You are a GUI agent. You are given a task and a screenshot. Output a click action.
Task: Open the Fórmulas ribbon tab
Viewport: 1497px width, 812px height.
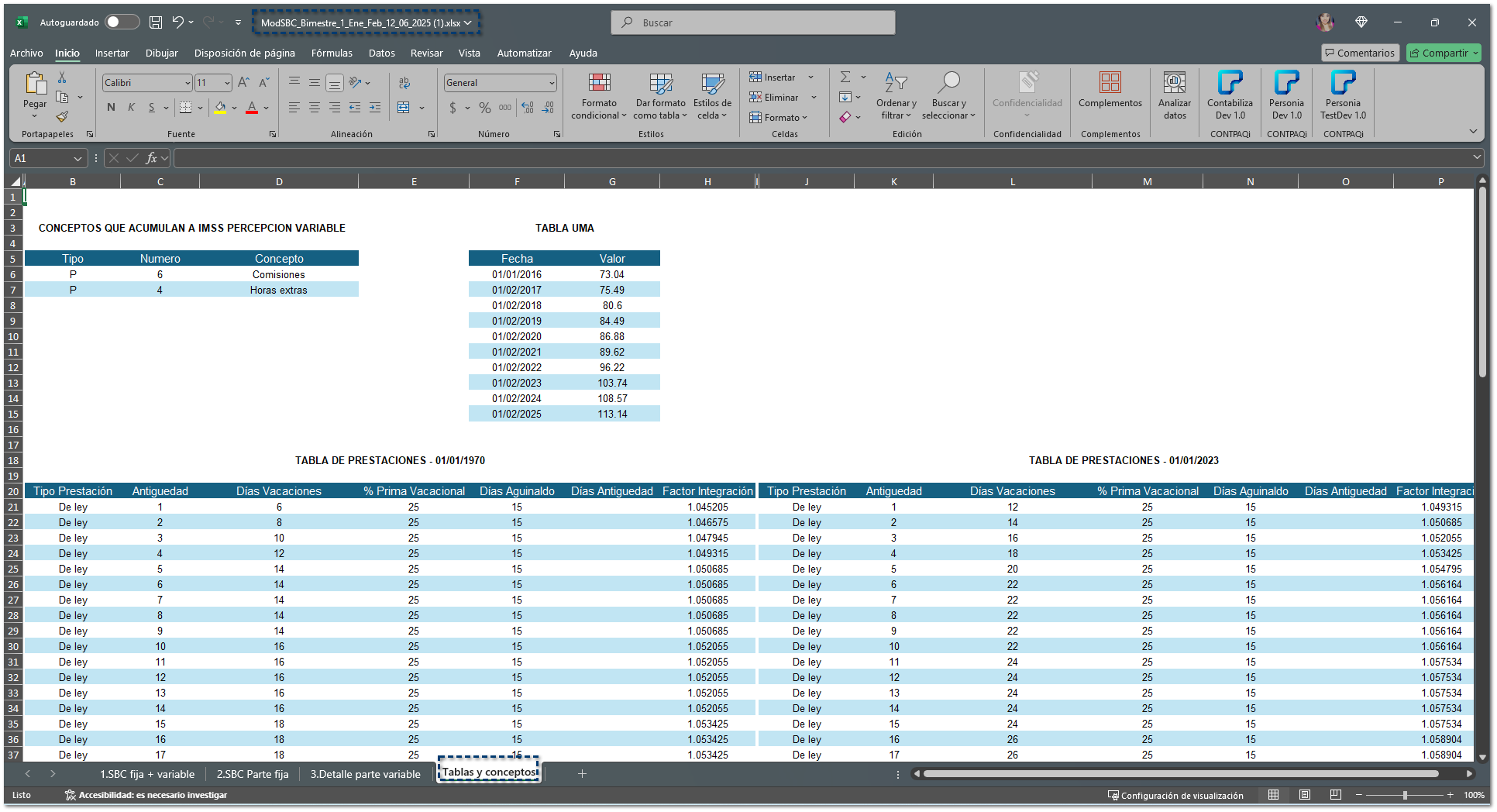332,53
